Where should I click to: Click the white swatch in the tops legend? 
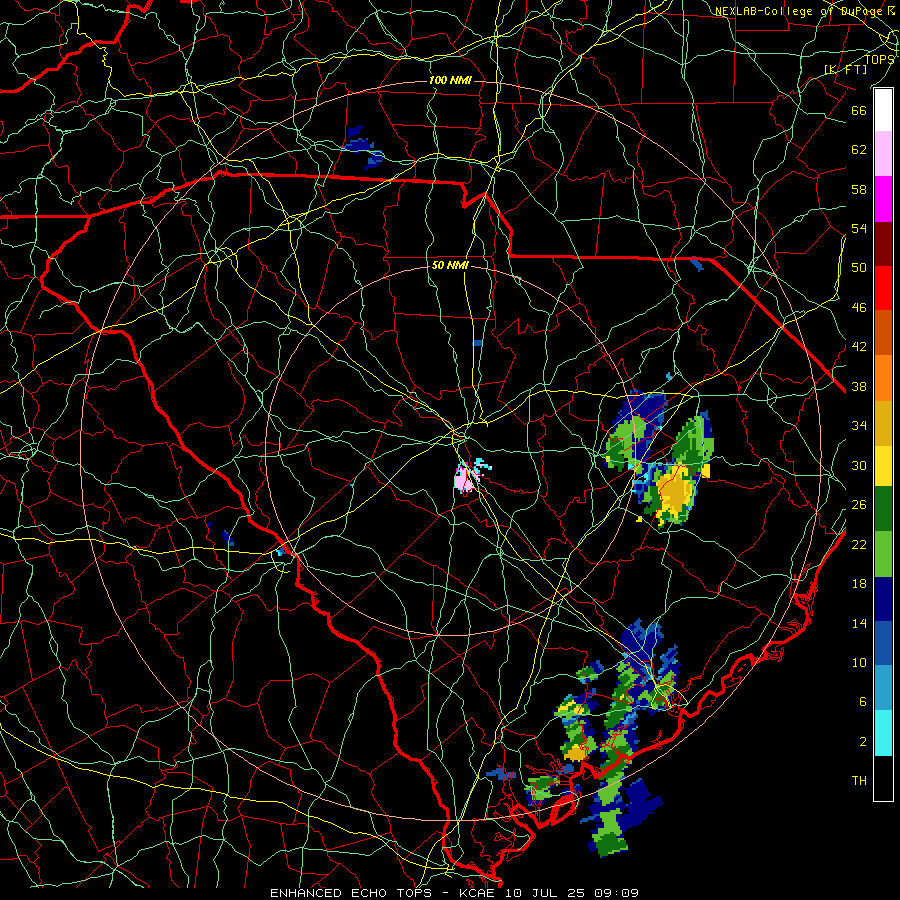[x=883, y=110]
